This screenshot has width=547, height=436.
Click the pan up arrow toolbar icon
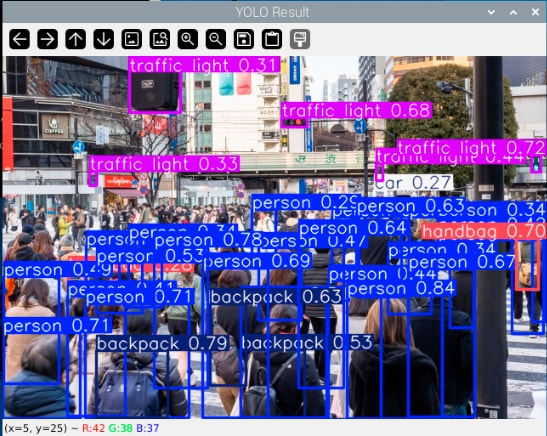tap(75, 39)
